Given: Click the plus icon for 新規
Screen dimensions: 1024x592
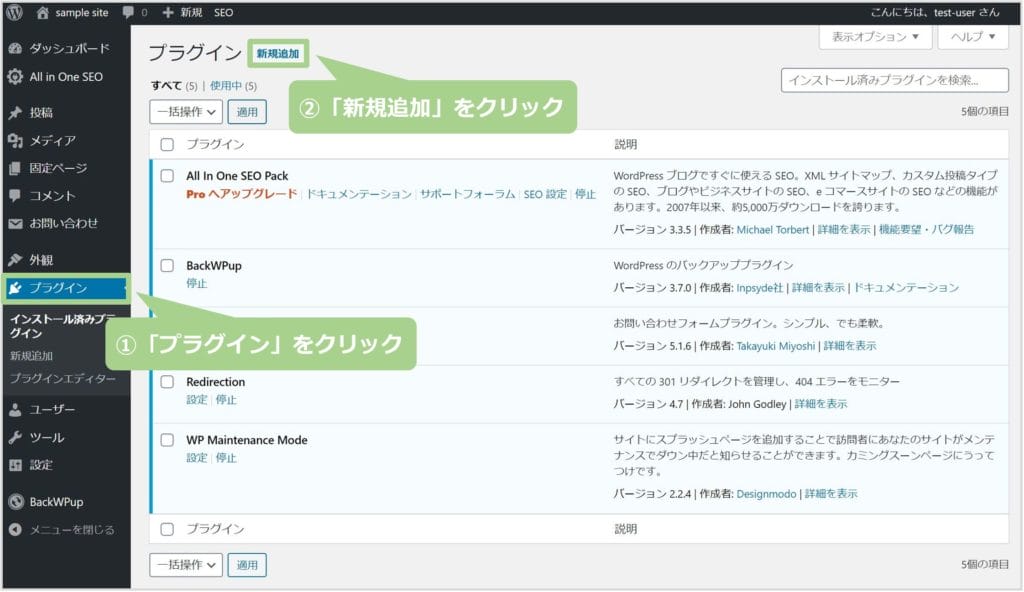Looking at the screenshot, I should pos(168,12).
